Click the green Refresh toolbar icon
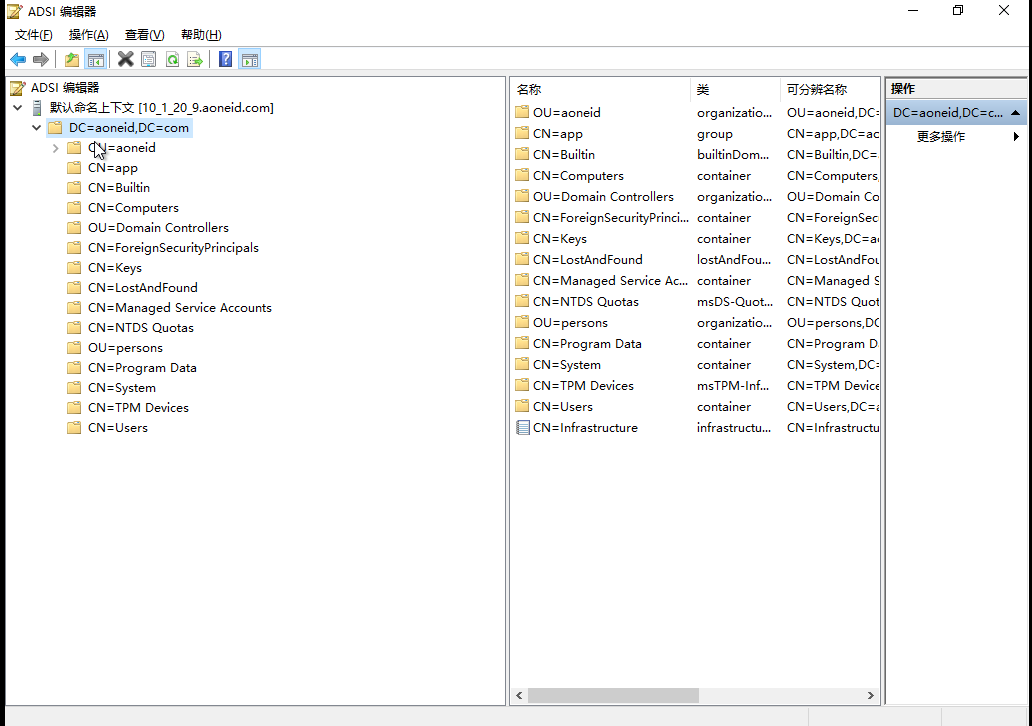The width and height of the screenshot is (1032, 726). pyautogui.click(x=172, y=59)
